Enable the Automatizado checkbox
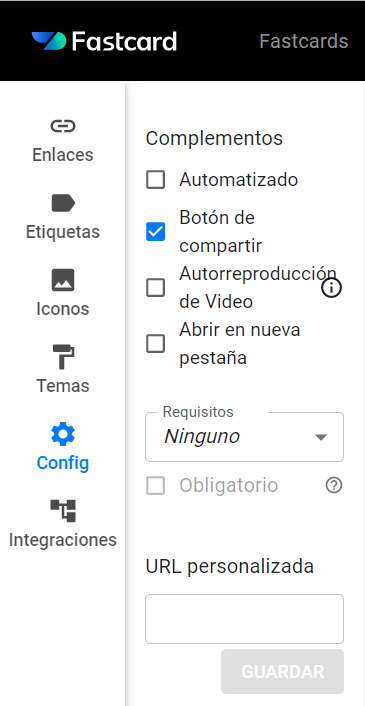Image resolution: width=365 pixels, height=706 pixels. coord(156,180)
